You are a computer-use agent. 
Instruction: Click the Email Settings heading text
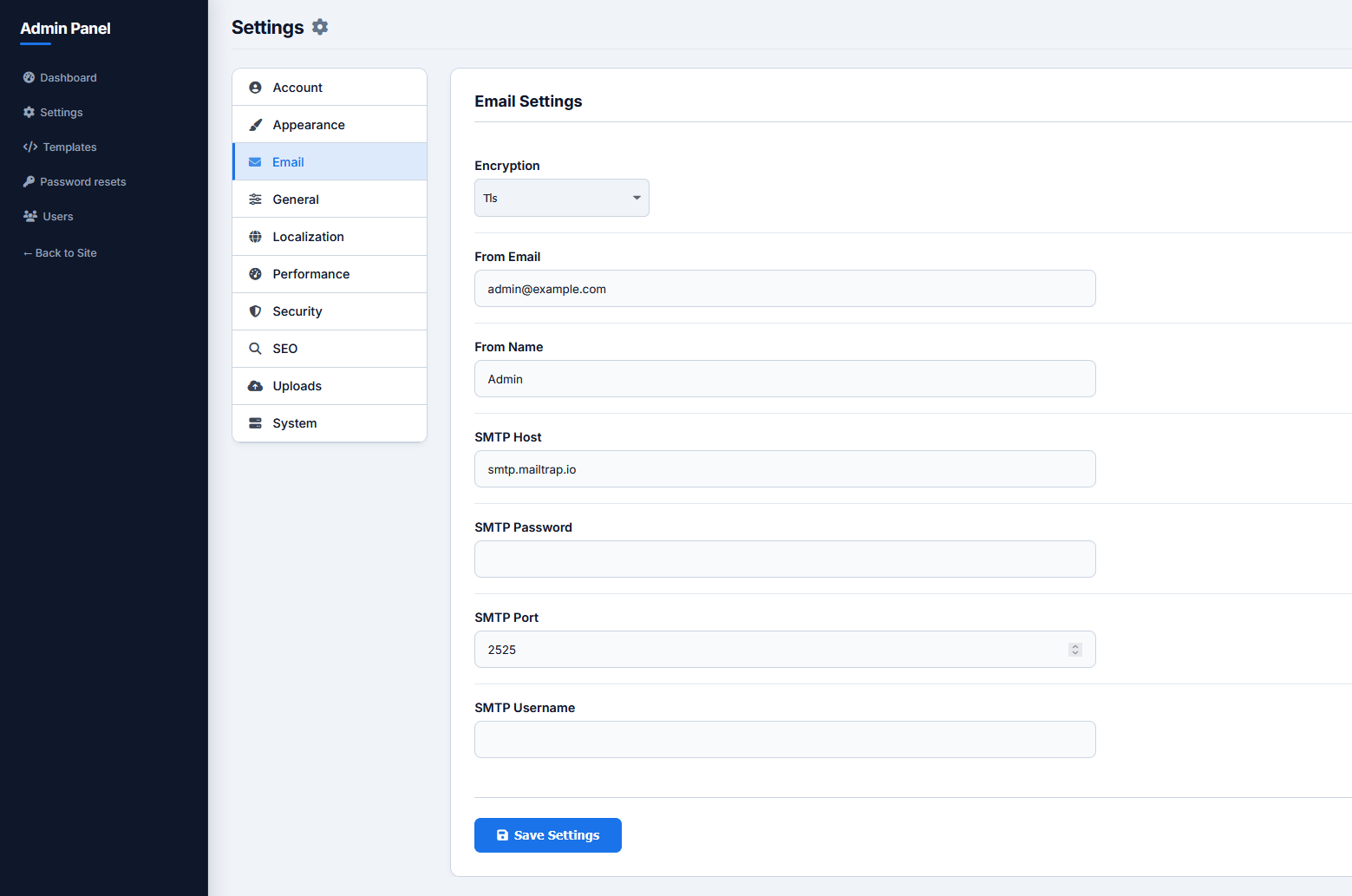point(528,101)
